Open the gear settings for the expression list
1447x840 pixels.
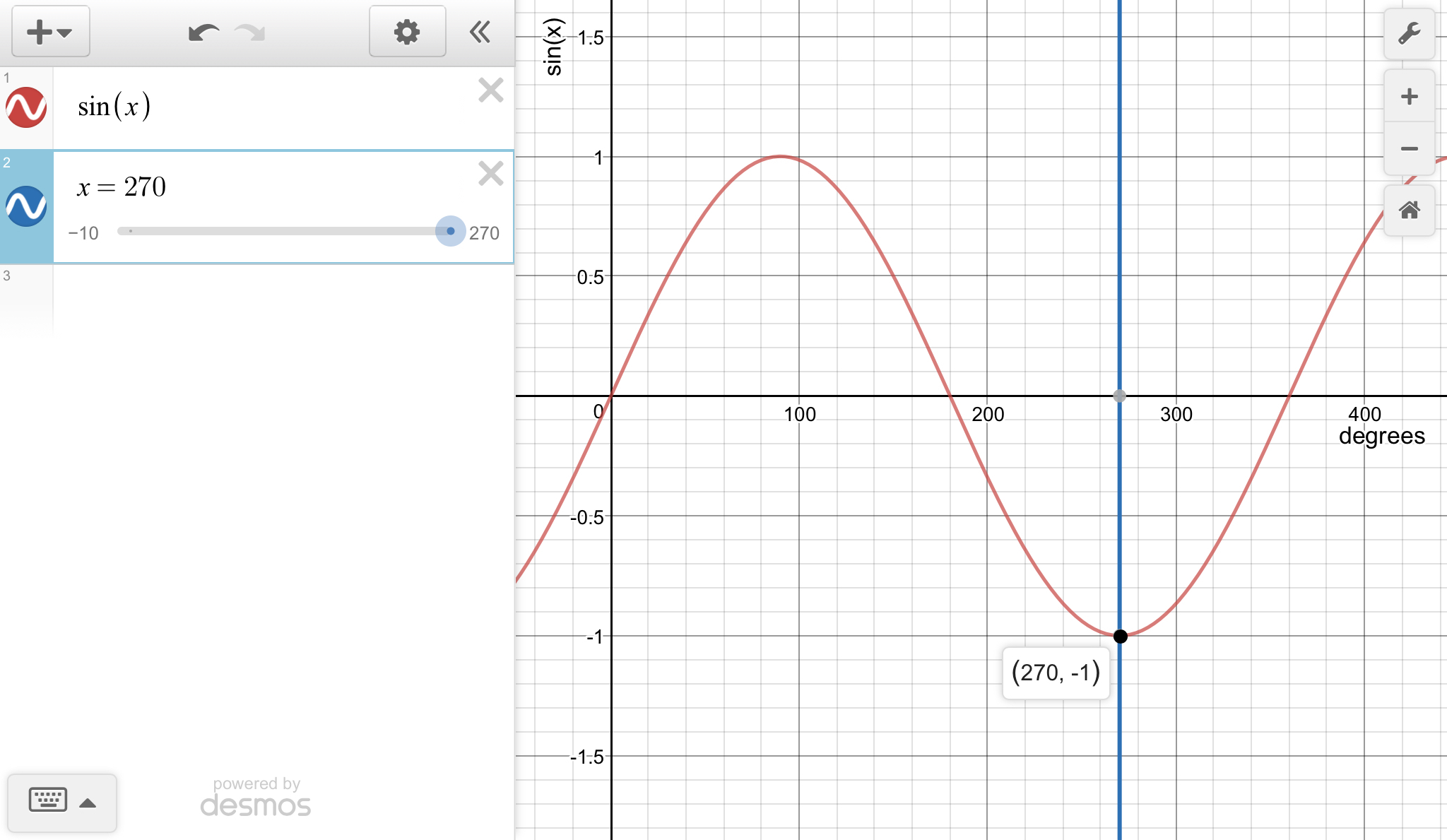click(407, 32)
